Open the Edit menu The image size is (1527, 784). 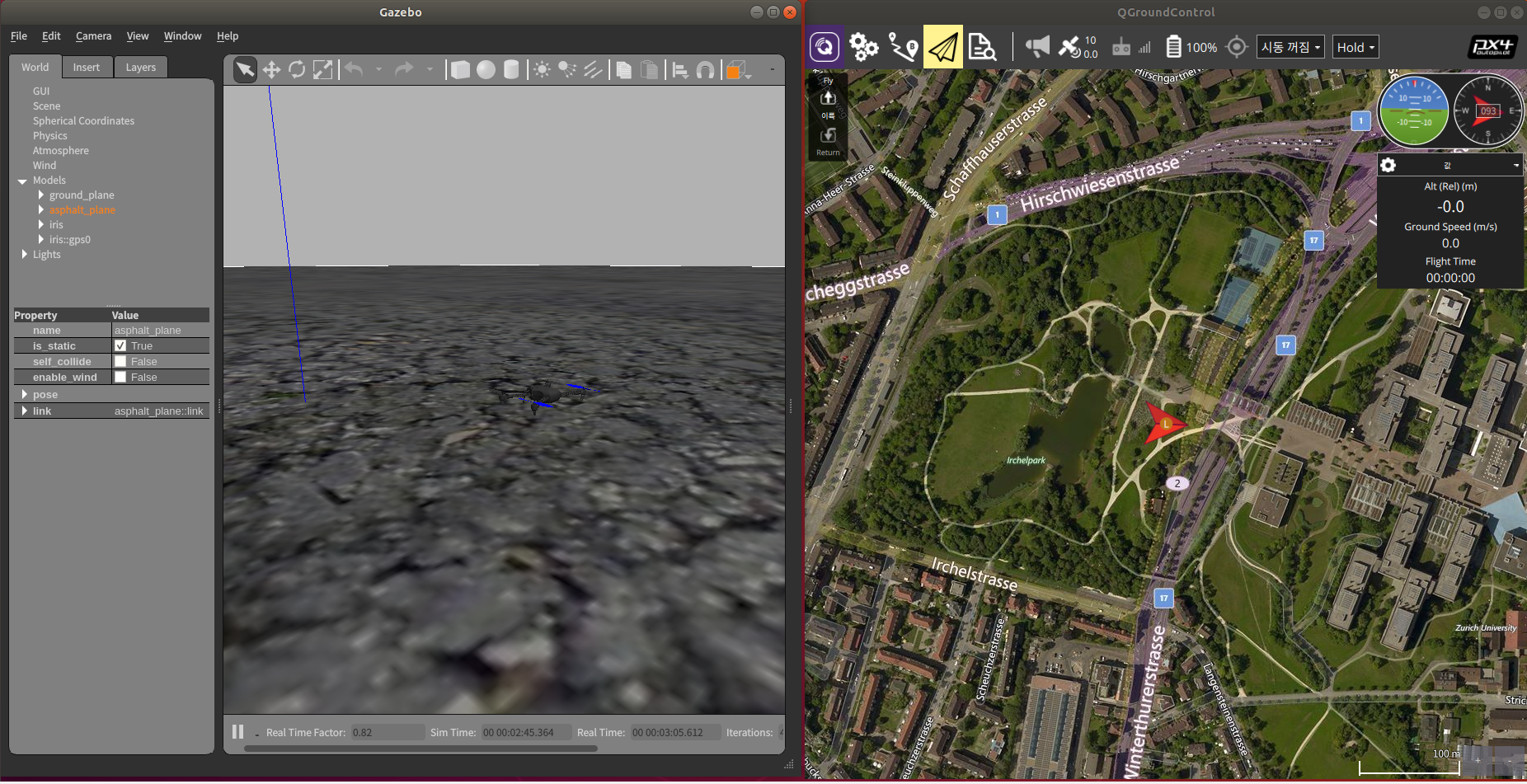[x=51, y=36]
